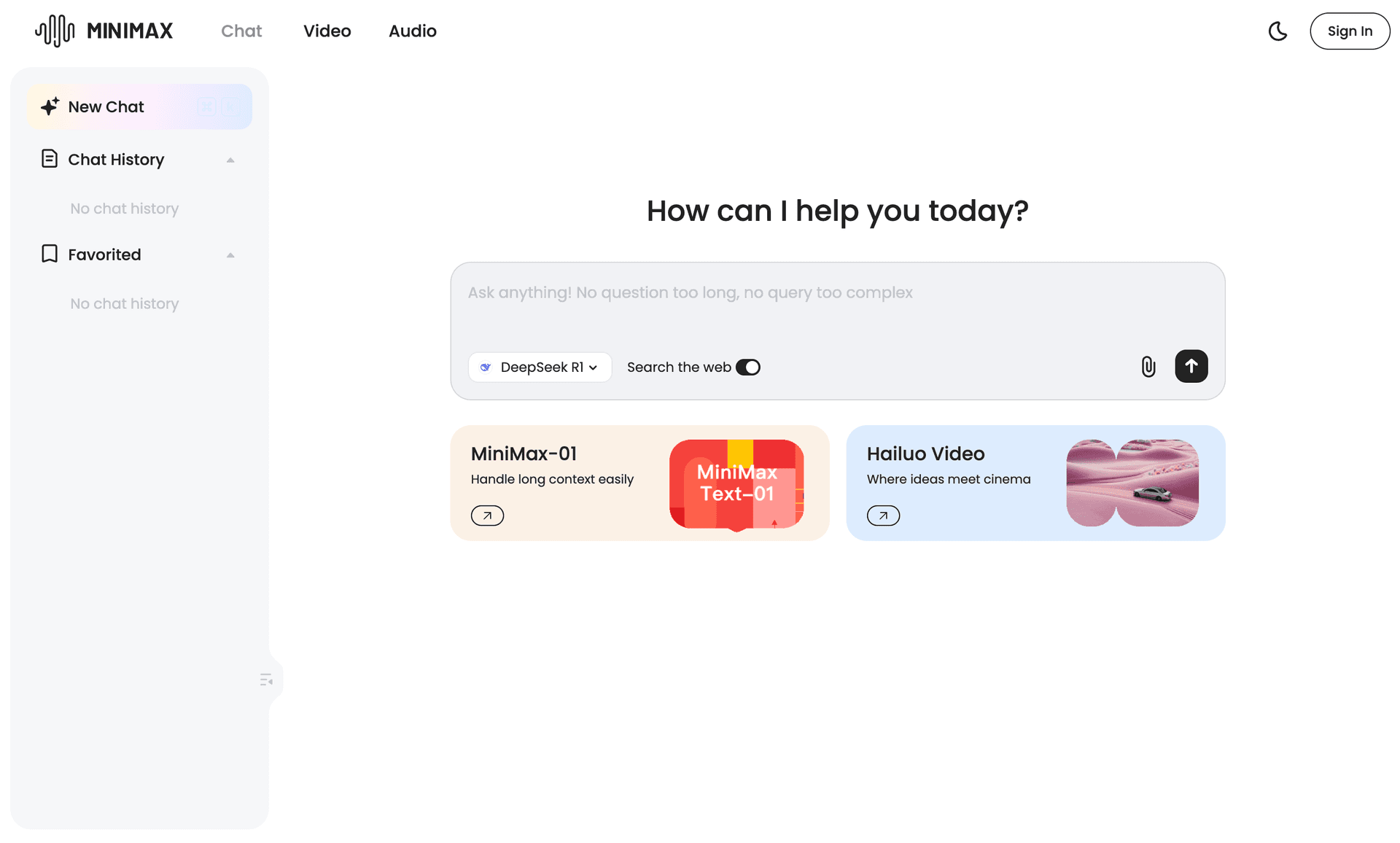Click the Sign In button
Image resolution: width=1400 pixels, height=843 pixels.
pos(1350,30)
